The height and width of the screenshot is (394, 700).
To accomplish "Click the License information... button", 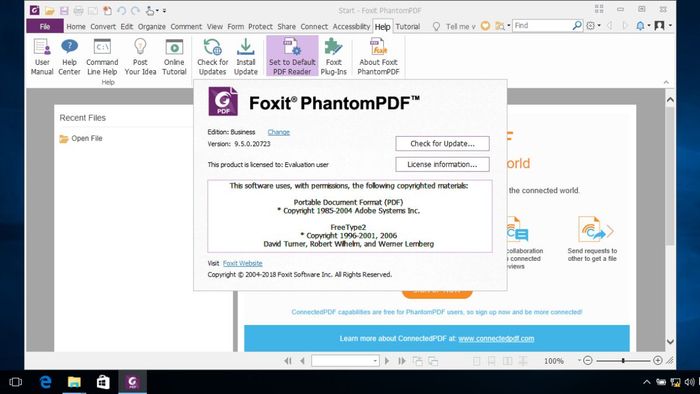I will [x=442, y=164].
